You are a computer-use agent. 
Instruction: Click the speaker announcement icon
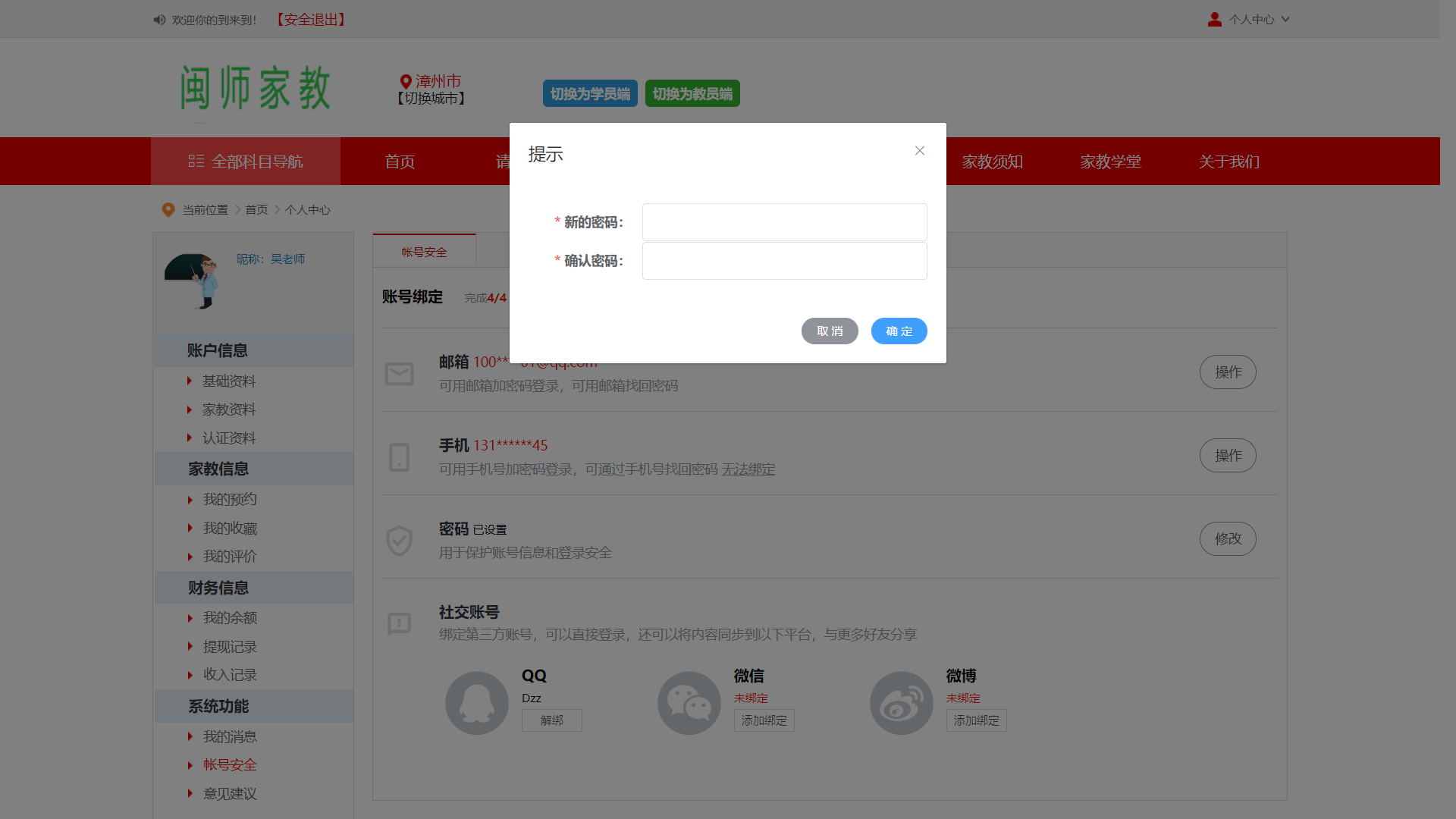click(159, 20)
